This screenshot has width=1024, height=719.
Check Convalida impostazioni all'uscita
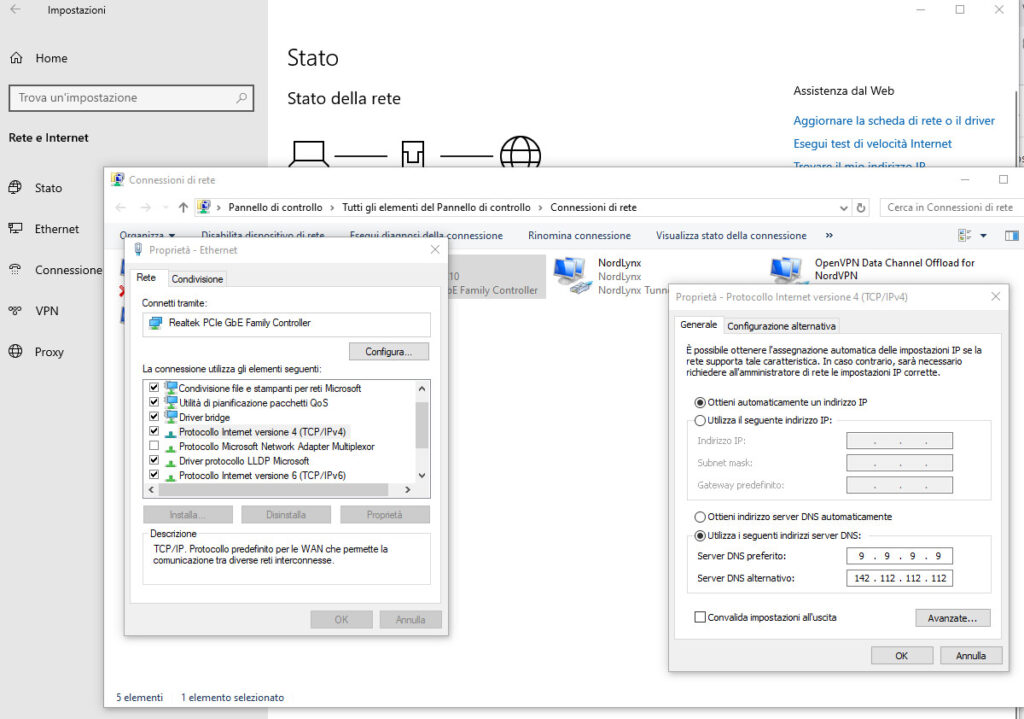click(x=700, y=618)
